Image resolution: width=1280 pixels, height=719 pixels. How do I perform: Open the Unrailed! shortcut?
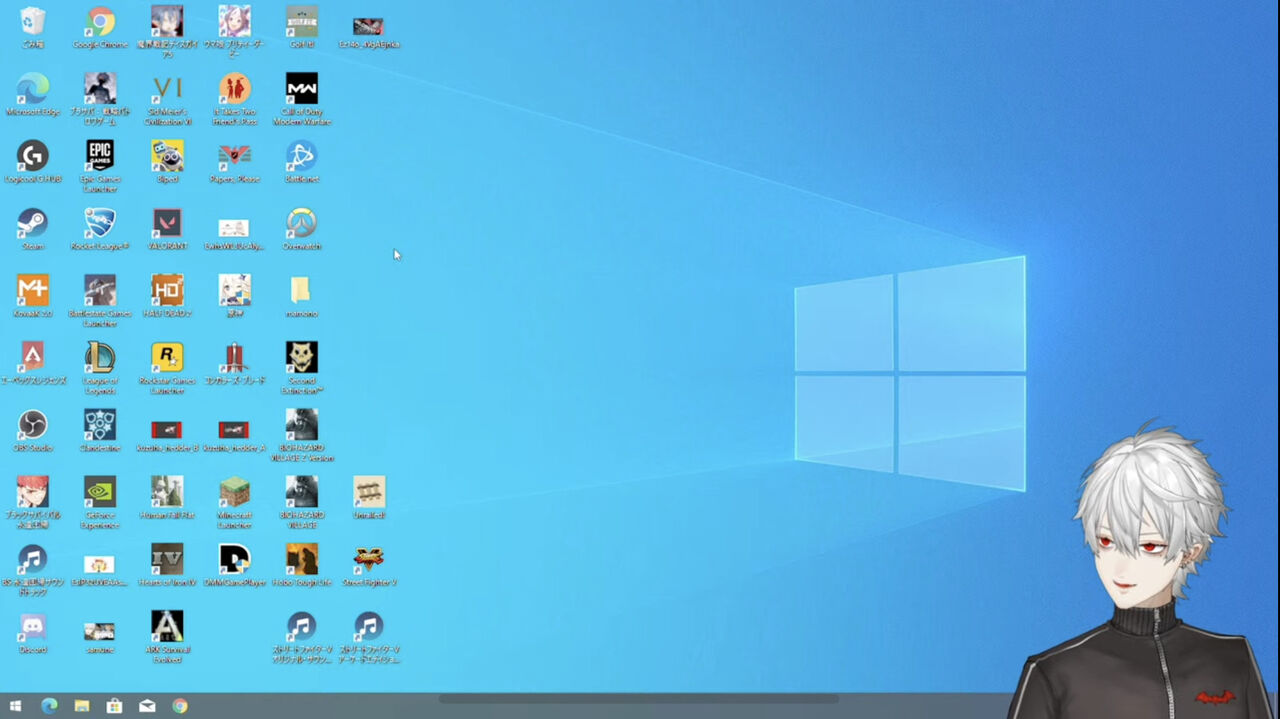click(369, 491)
